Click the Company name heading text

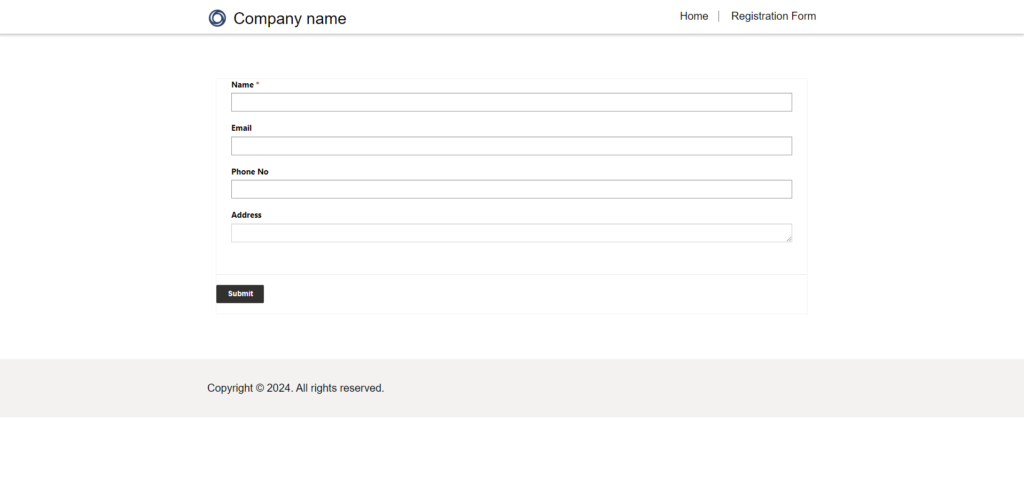pos(289,18)
